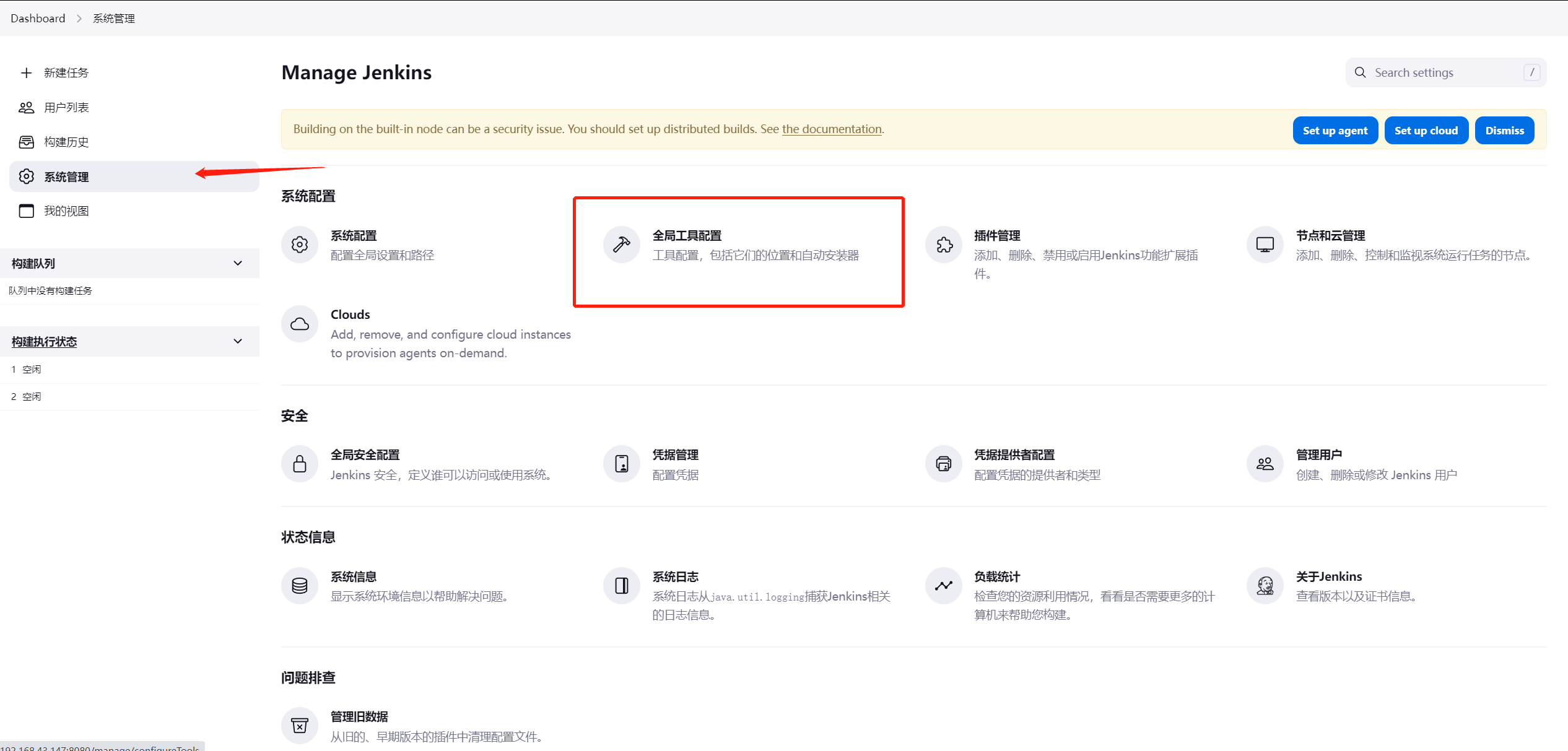Open the hammer icon for 全局工具配置
Screen dimensions: 1568x751
tap(621, 245)
